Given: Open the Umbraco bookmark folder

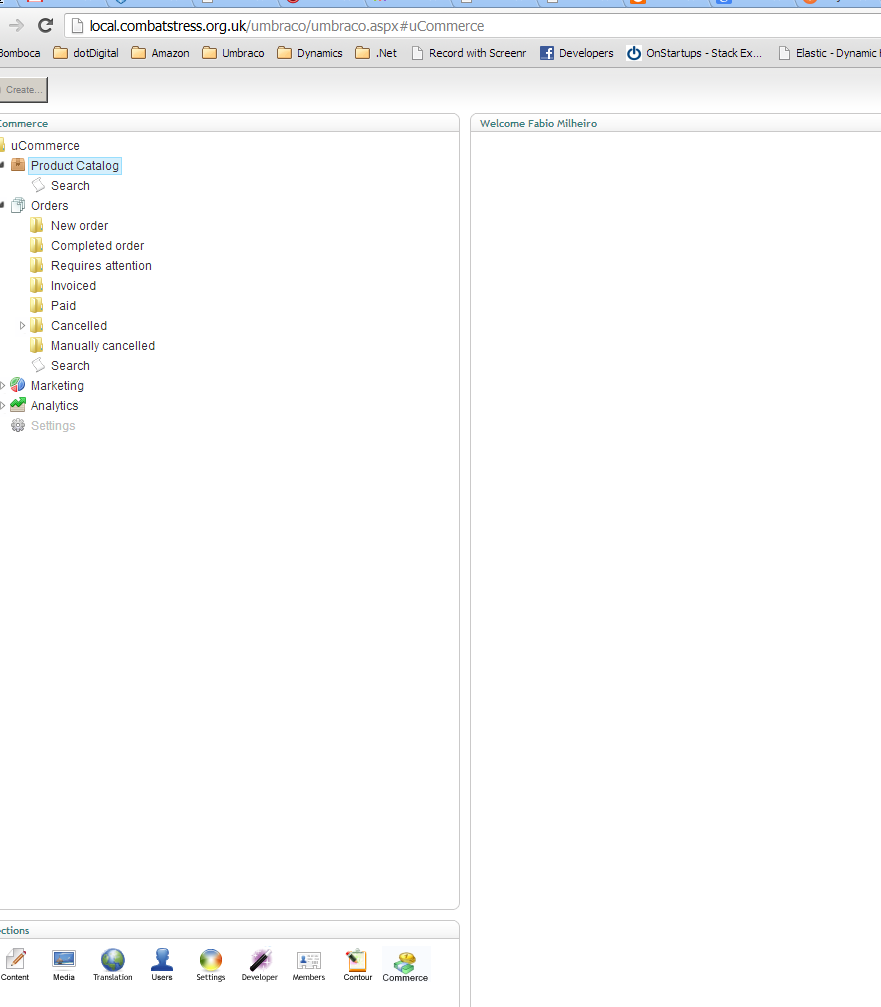Looking at the screenshot, I should (233, 53).
